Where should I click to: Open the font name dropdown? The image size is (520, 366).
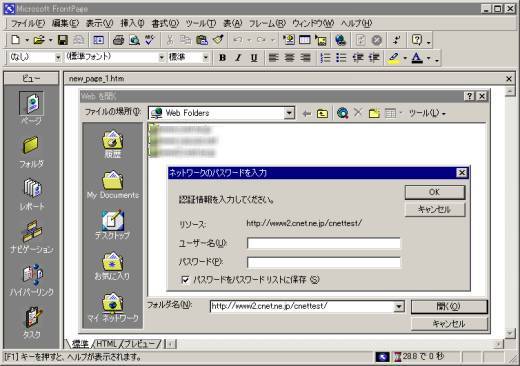(162, 57)
